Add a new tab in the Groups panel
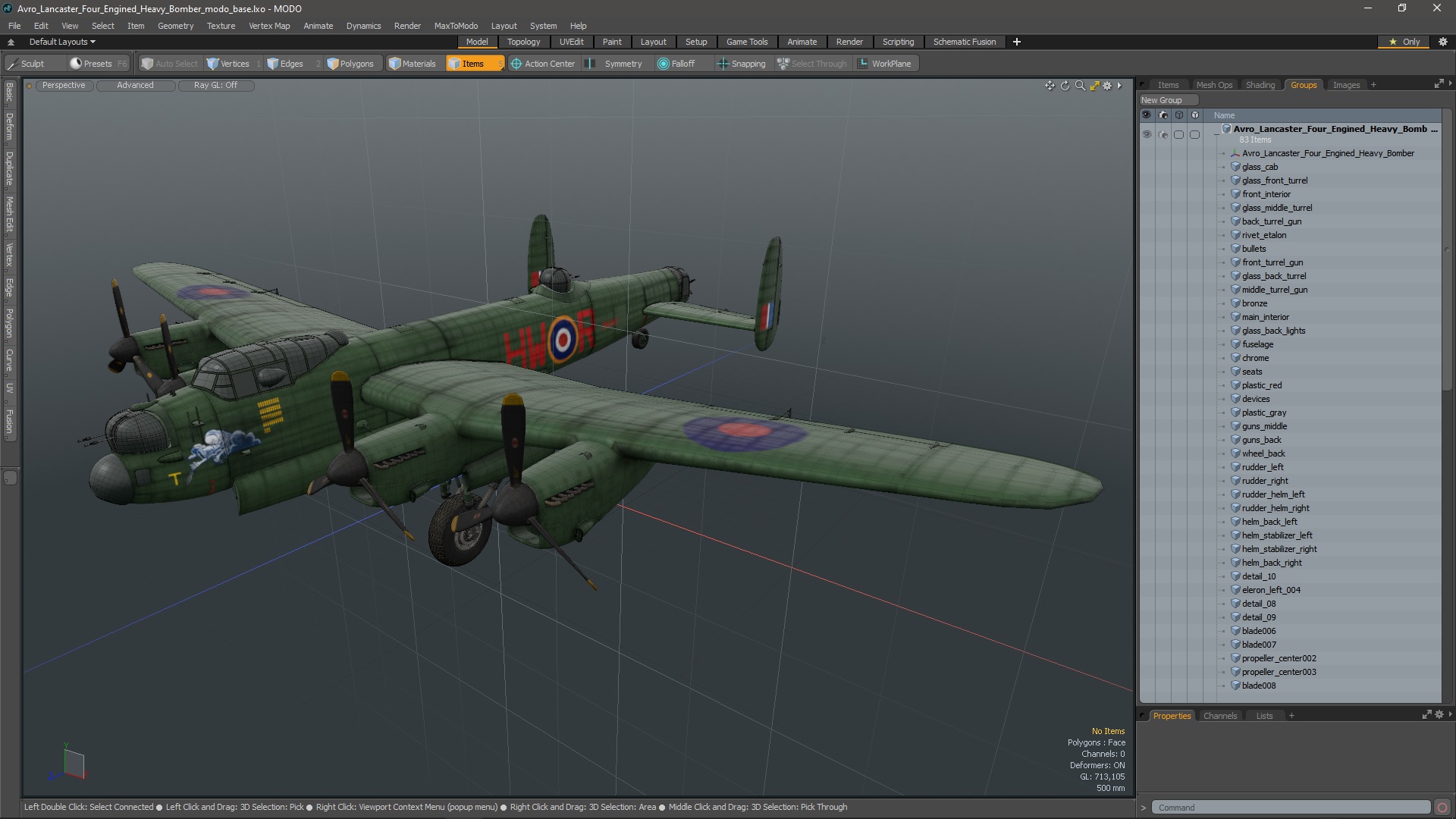Viewport: 1456px width, 819px height. (x=1373, y=85)
